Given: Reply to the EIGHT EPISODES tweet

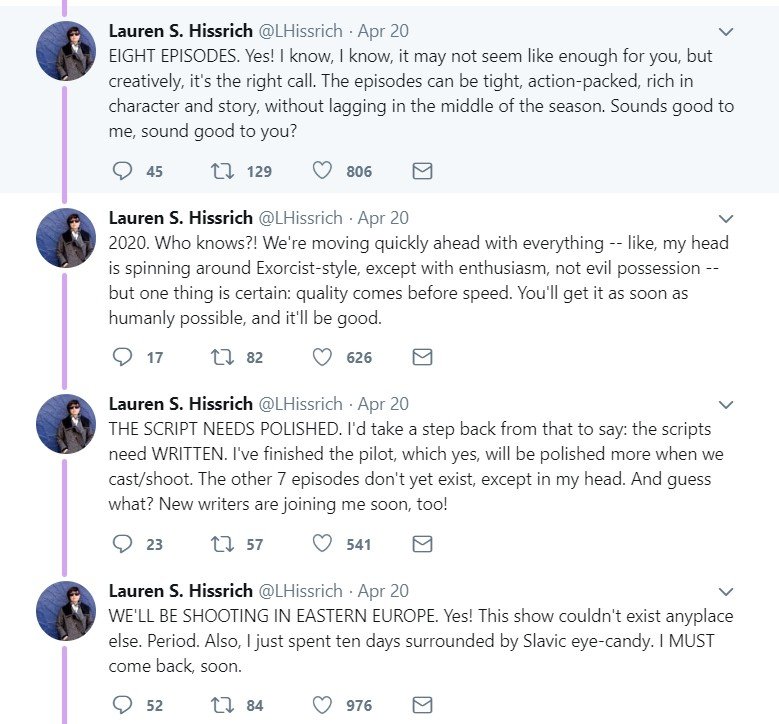Looking at the screenshot, I should [x=122, y=171].
